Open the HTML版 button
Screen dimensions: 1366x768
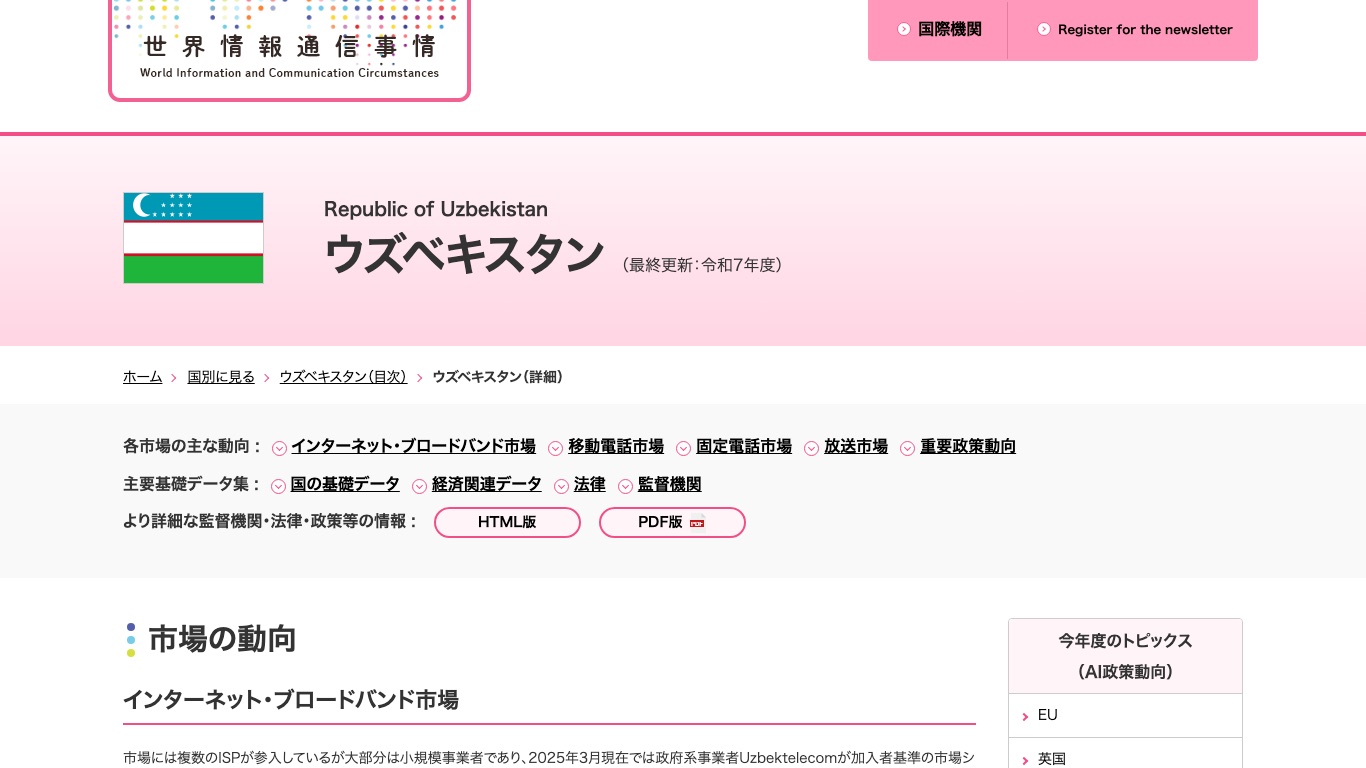(507, 522)
